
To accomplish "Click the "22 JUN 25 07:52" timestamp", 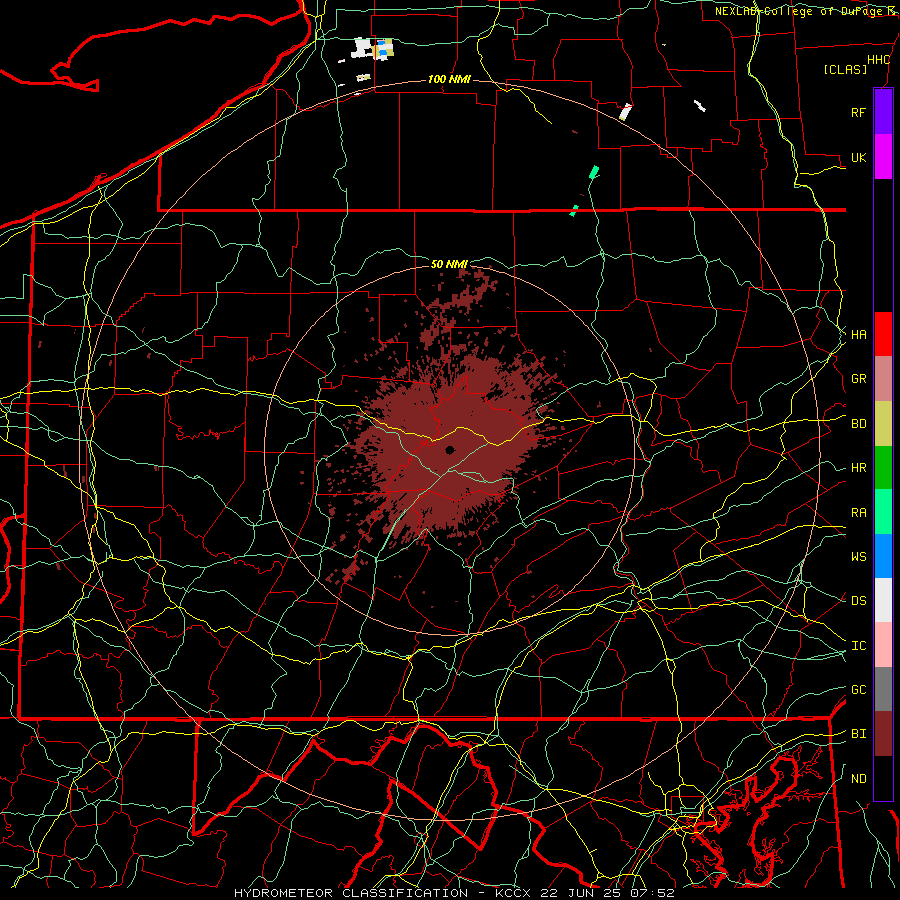I will coord(608,893).
